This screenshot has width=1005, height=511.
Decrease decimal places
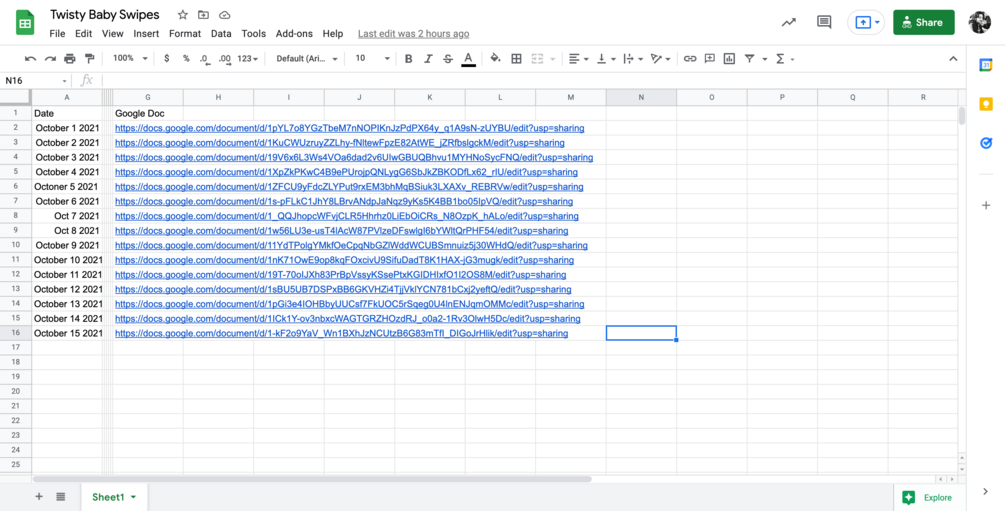tap(204, 59)
